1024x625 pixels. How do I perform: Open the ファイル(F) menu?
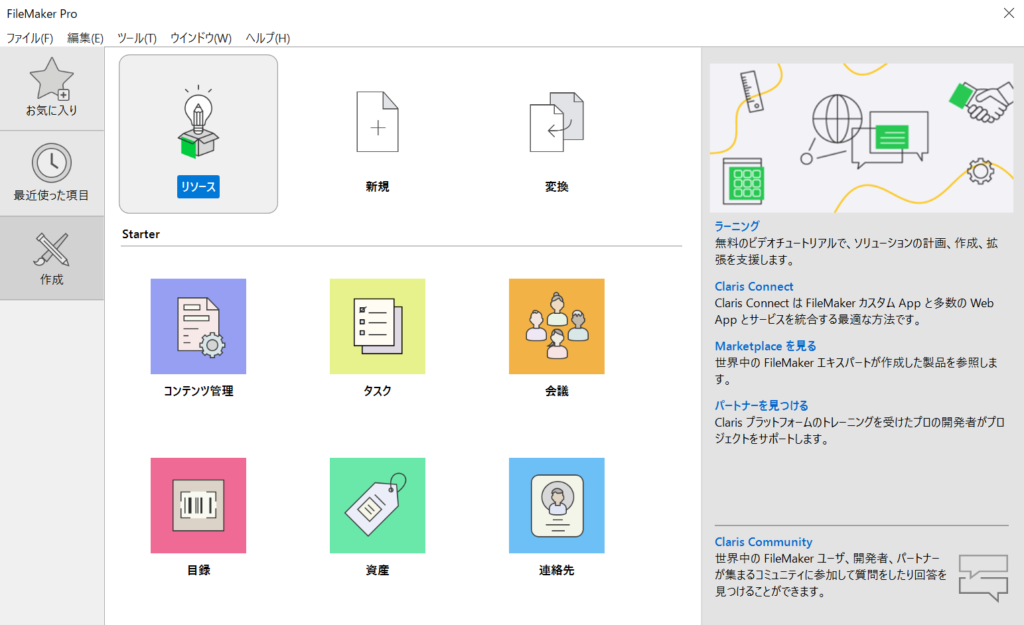coord(30,38)
